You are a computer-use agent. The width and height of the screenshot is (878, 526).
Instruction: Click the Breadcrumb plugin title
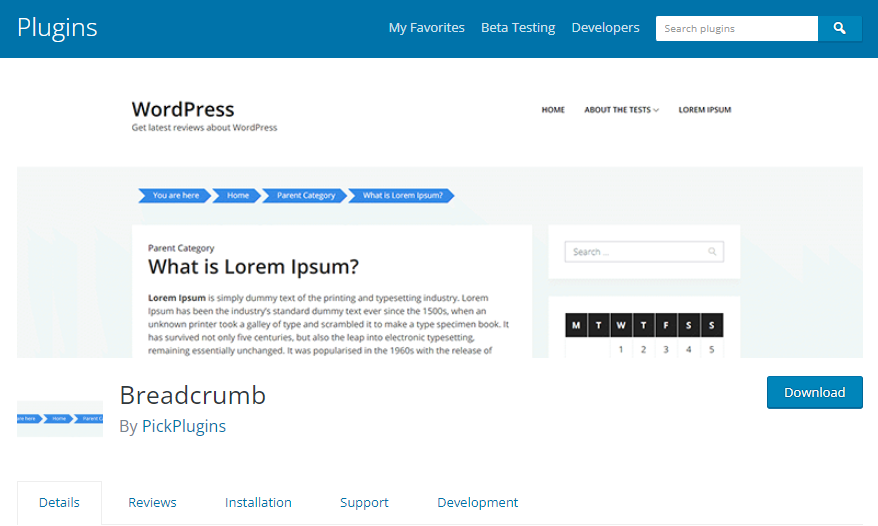click(x=193, y=395)
